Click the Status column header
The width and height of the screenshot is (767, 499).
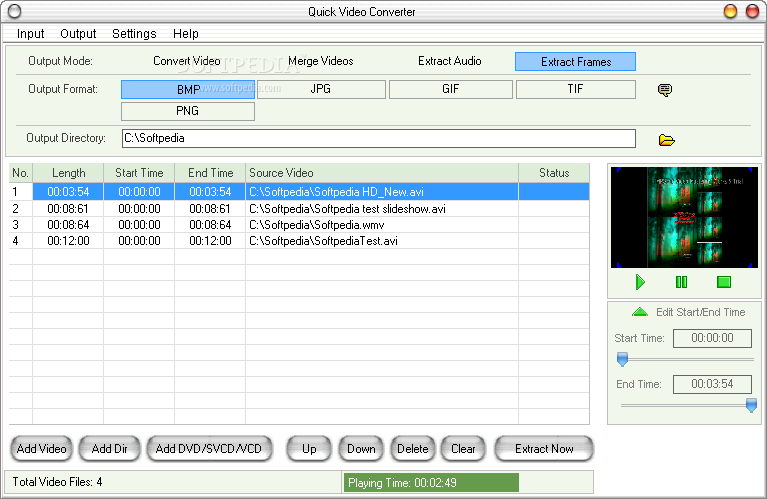pyautogui.click(x=554, y=173)
